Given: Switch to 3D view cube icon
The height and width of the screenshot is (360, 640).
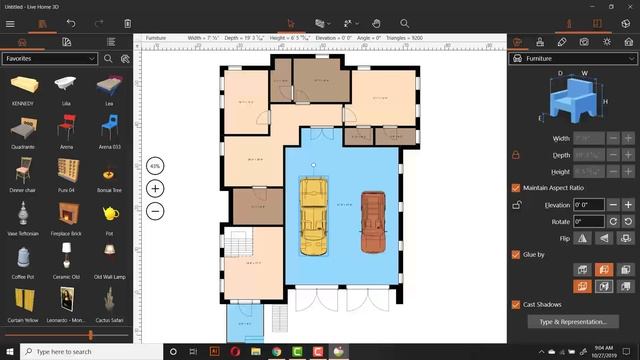Looking at the screenshot, I should (x=625, y=24).
